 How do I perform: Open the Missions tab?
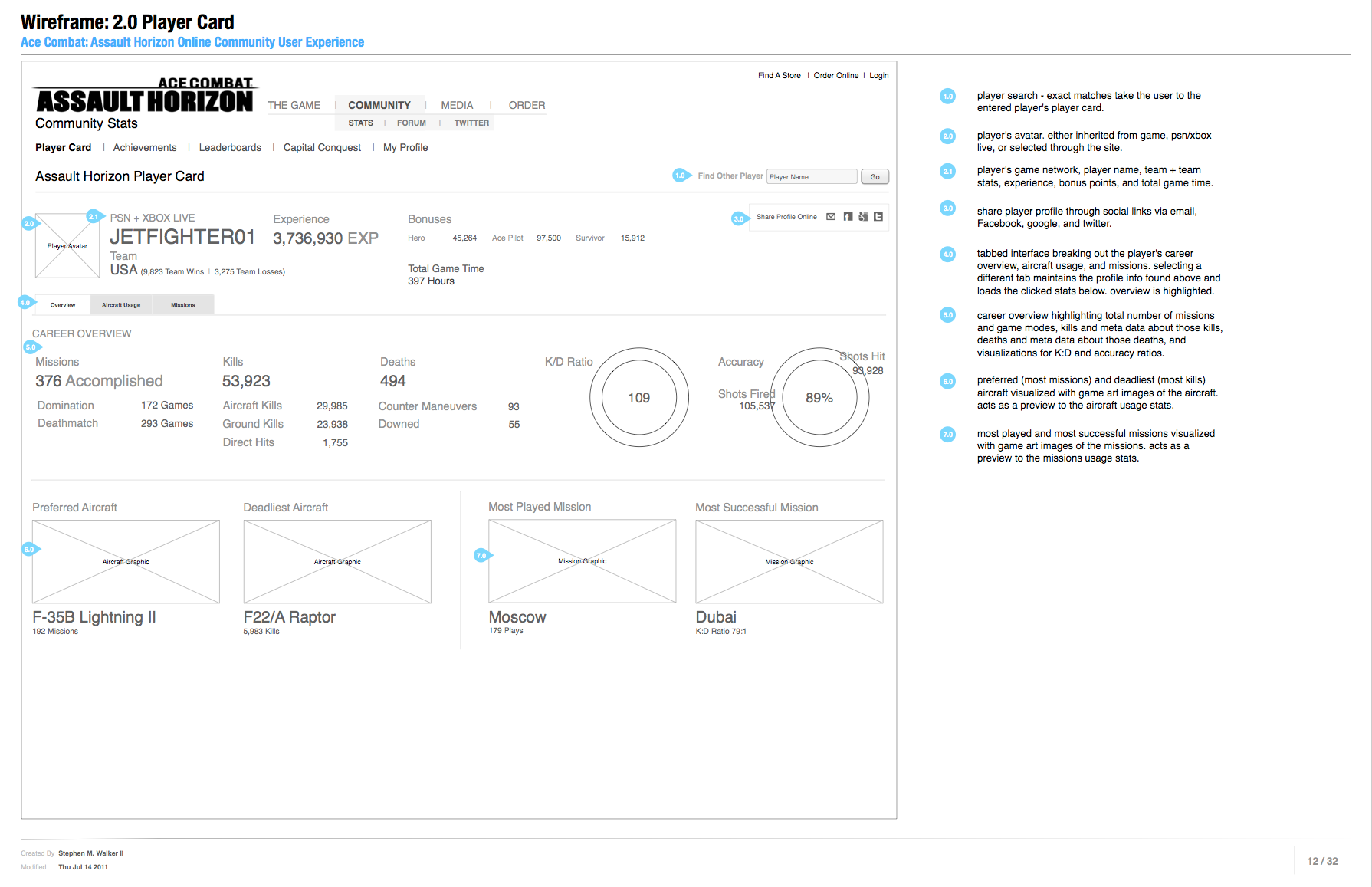click(x=182, y=305)
